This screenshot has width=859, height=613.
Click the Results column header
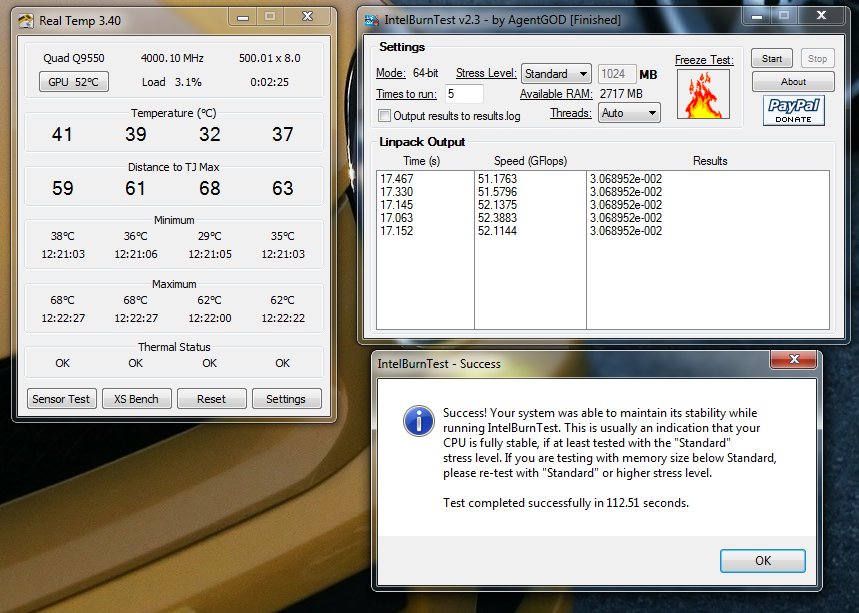pos(710,161)
